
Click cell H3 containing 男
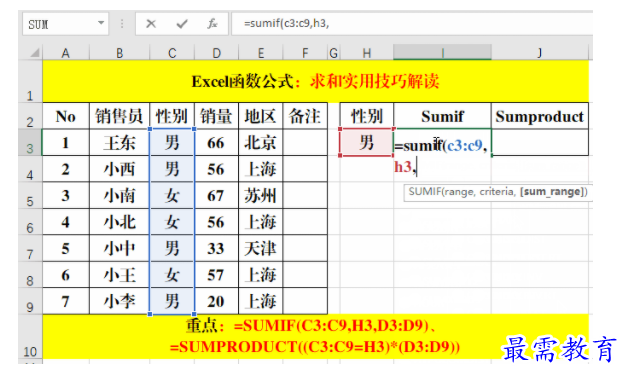click(366, 142)
